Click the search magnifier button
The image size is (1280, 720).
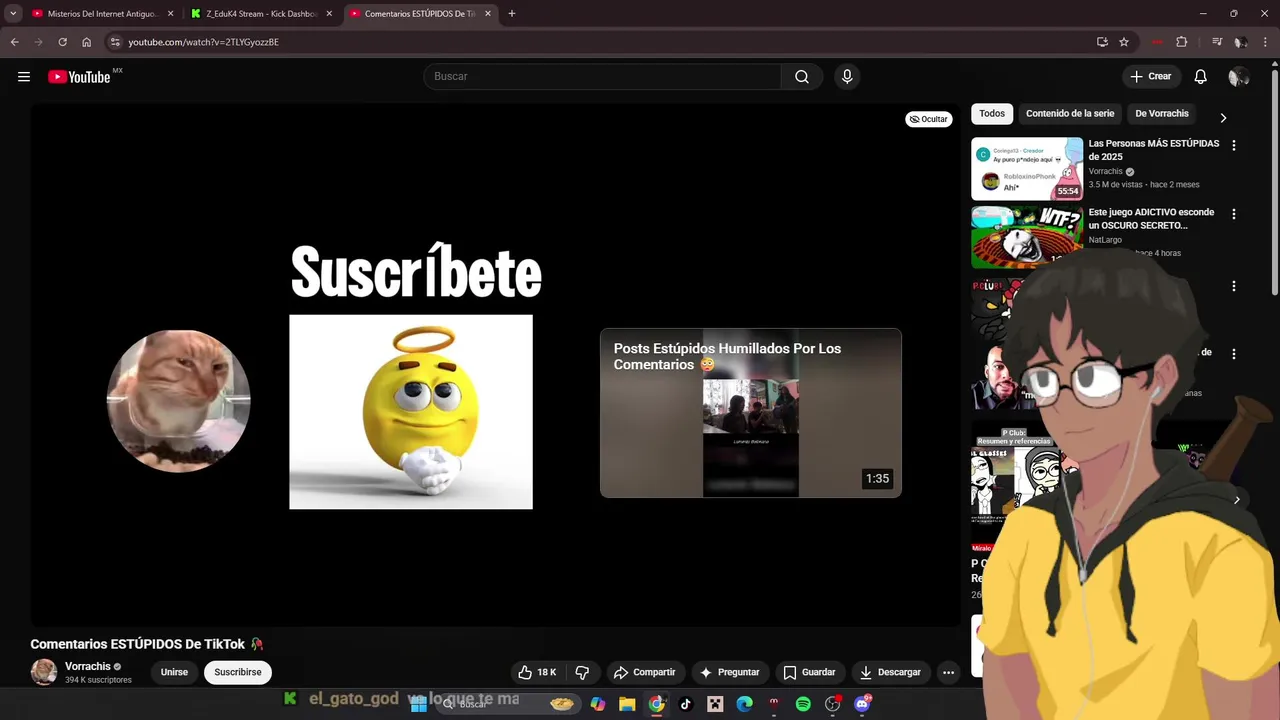[x=802, y=77]
